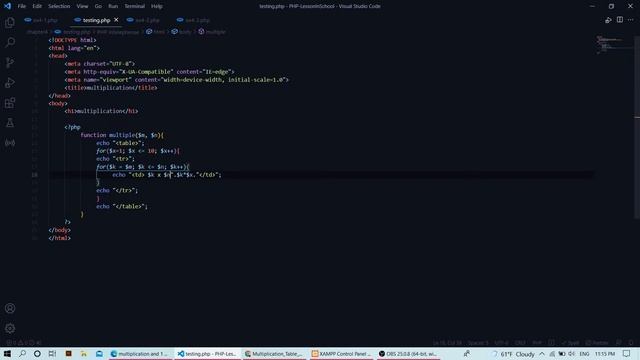Open the Live Share broadcast icon view
The image size is (640, 360).
point(10,142)
